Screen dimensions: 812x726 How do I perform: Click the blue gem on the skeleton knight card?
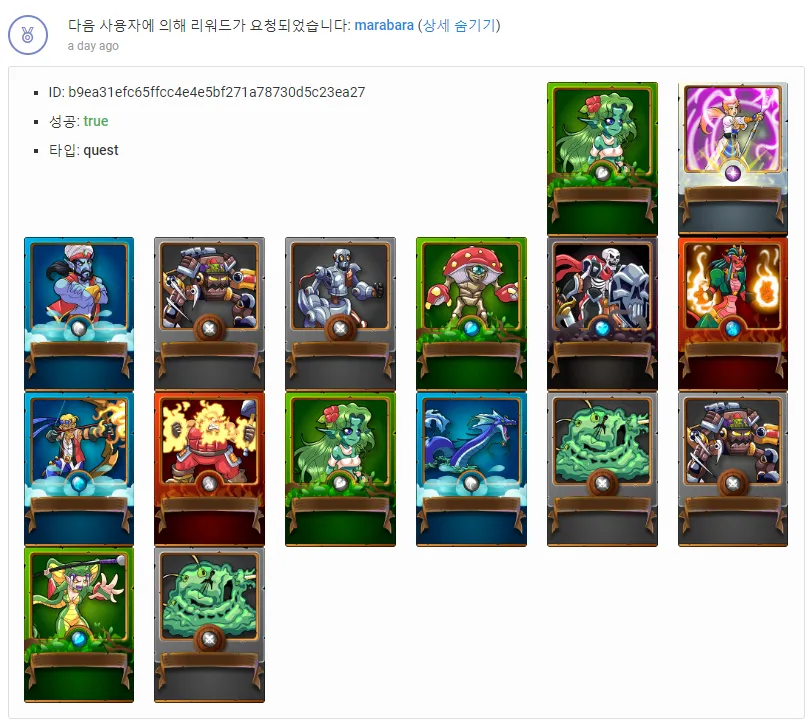(602, 328)
